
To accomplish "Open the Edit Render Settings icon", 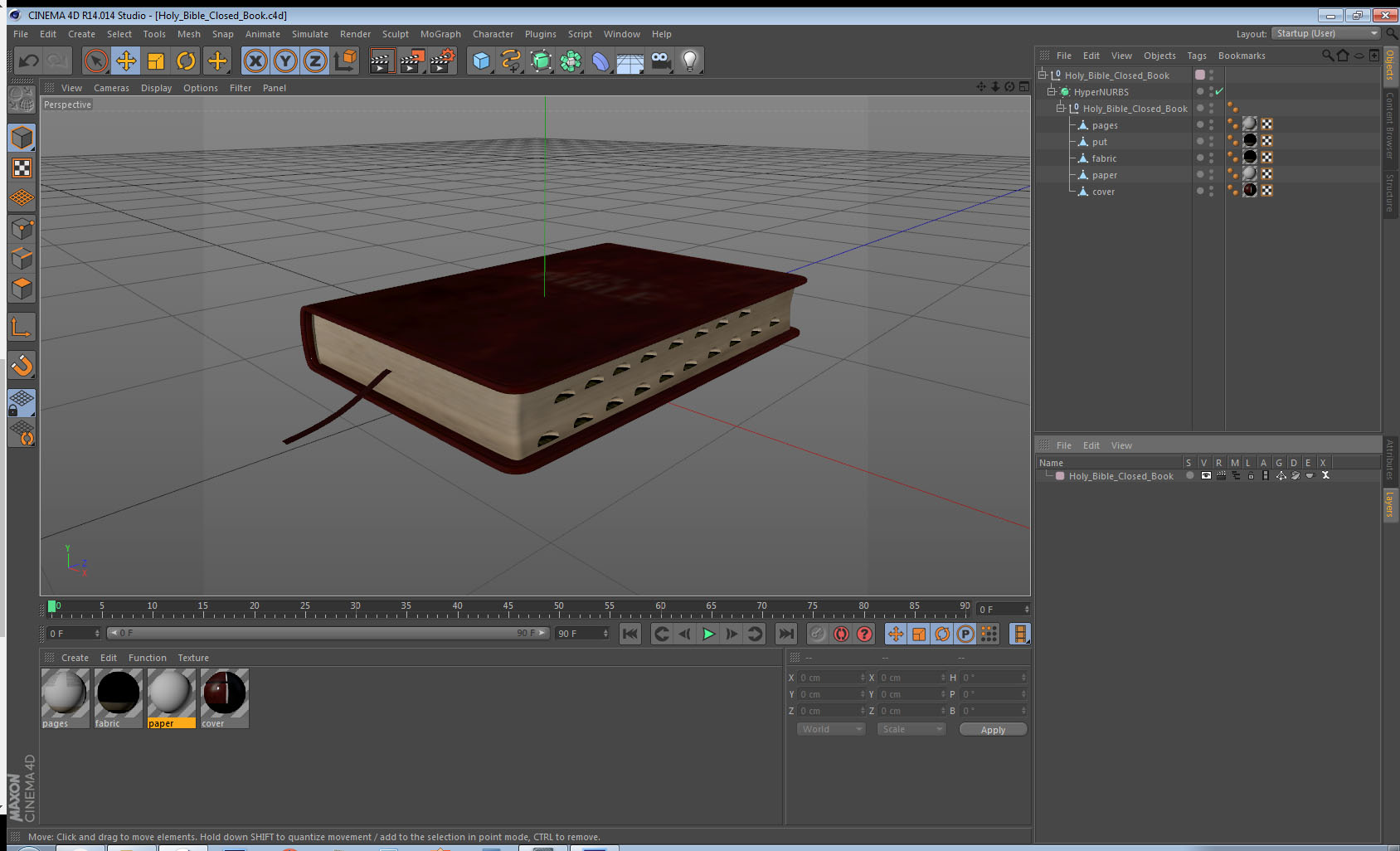I will pos(443,61).
